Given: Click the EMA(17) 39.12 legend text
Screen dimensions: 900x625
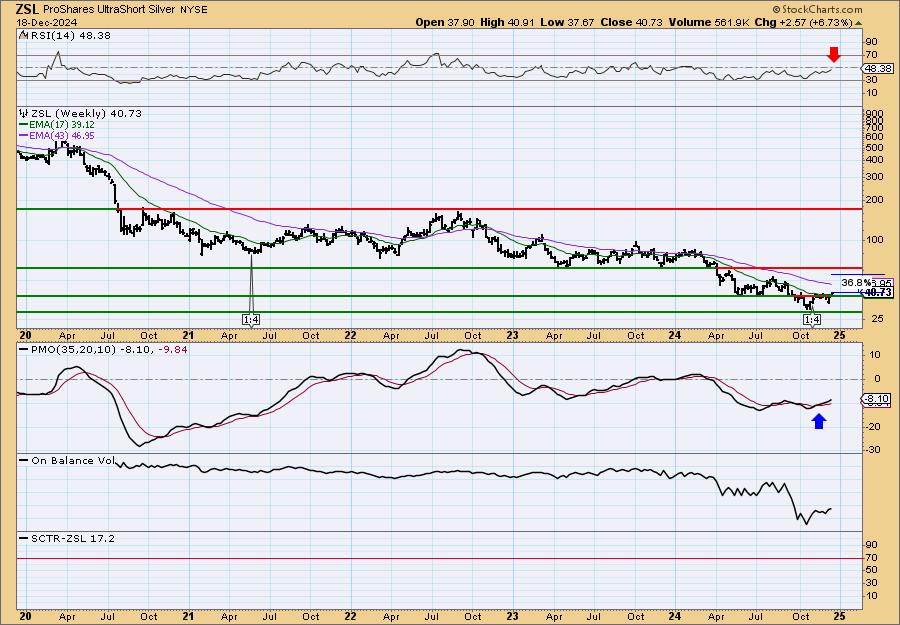Looking at the screenshot, I should click(62, 125).
